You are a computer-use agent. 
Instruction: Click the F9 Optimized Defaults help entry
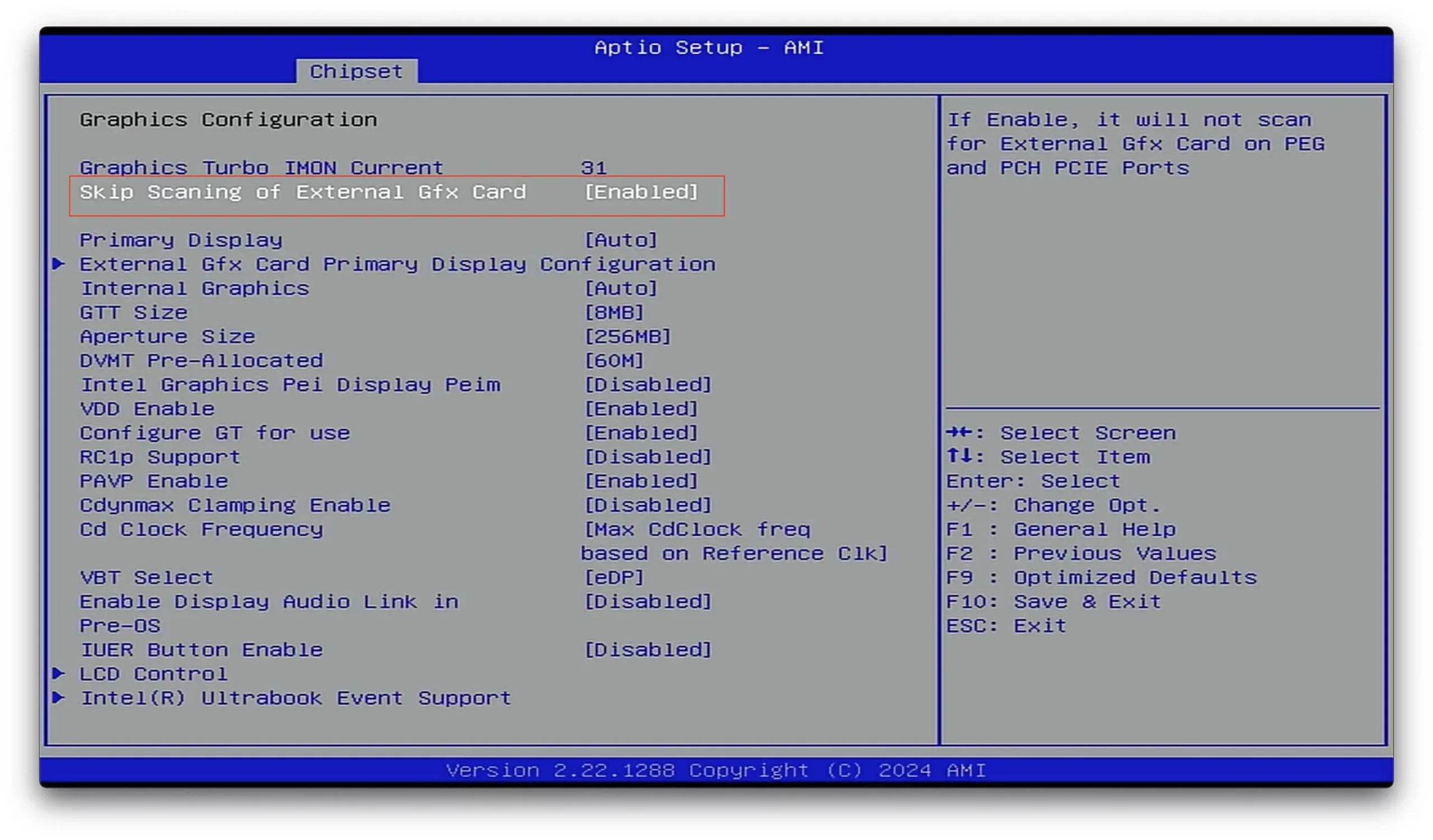(x=1101, y=578)
